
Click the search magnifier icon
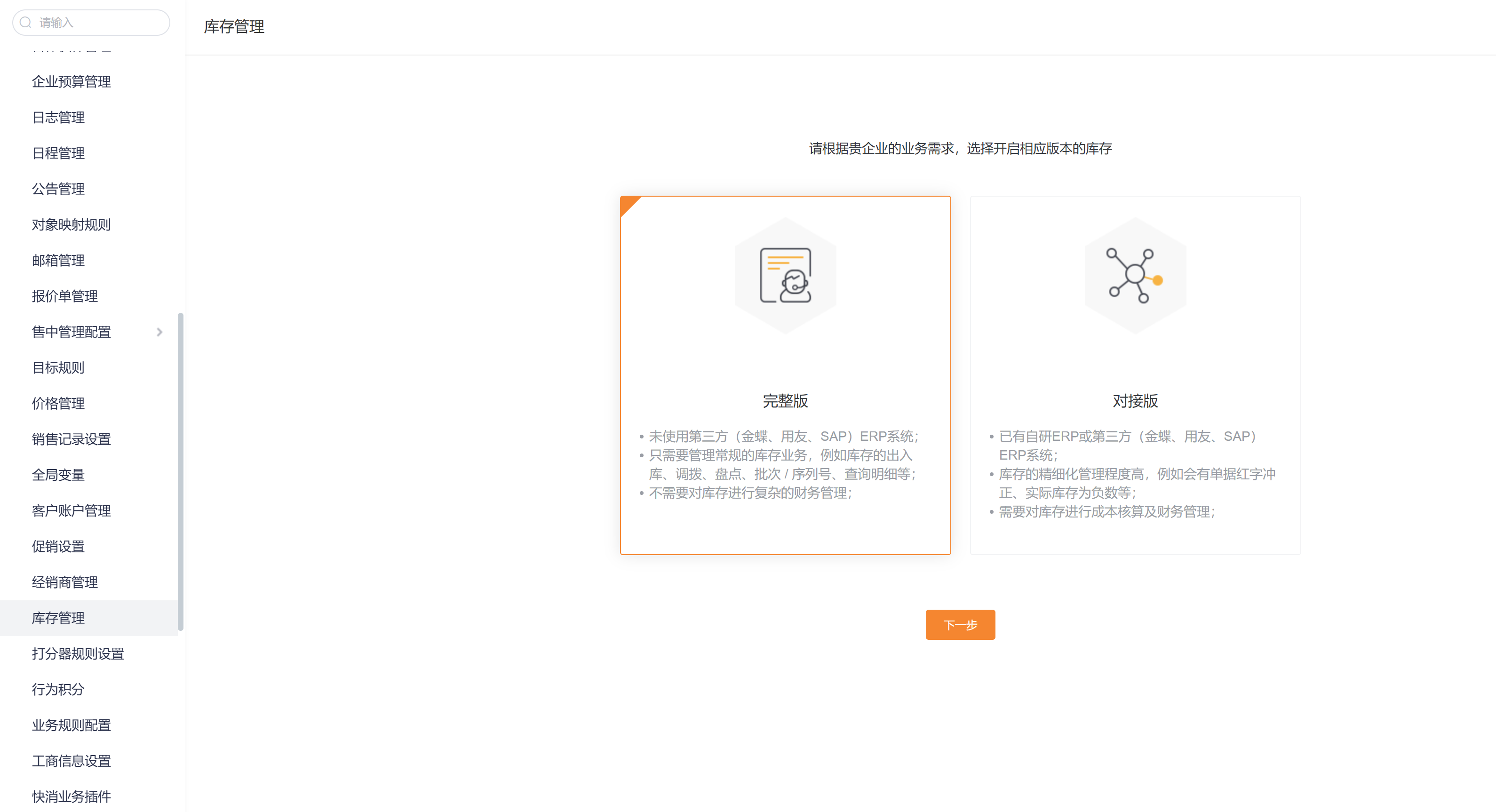click(x=25, y=23)
